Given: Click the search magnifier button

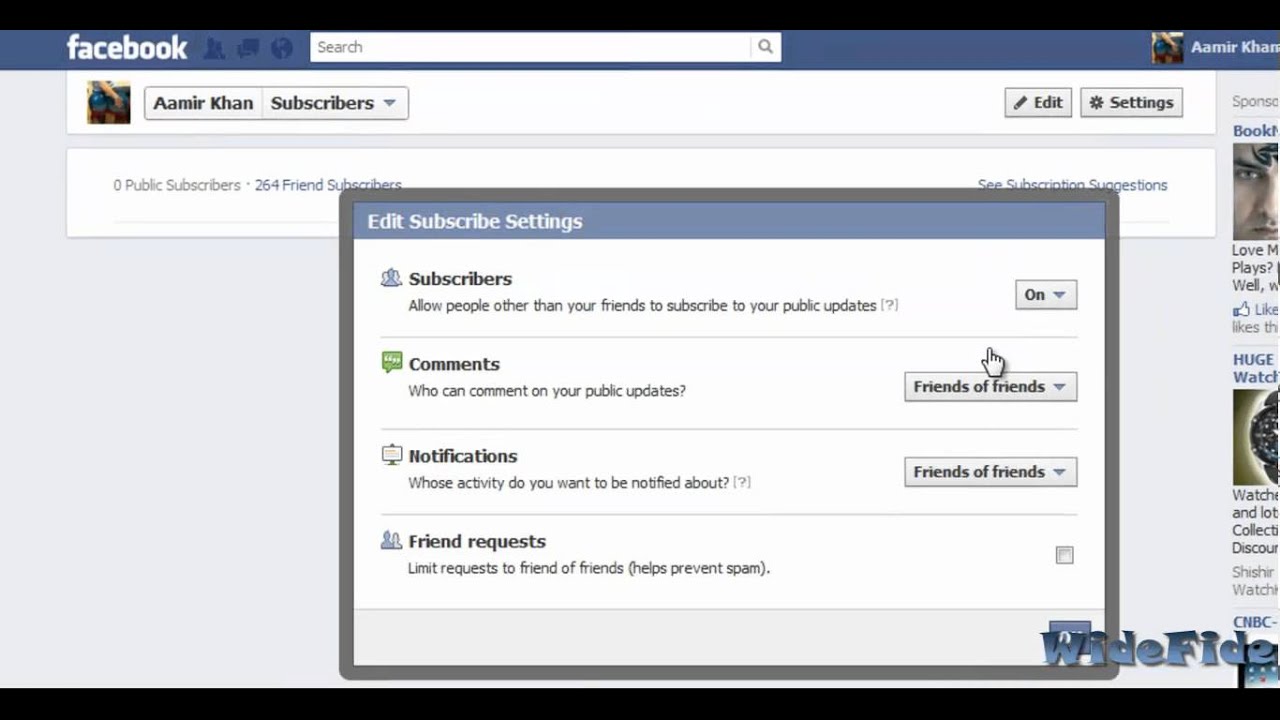Looking at the screenshot, I should pos(765,47).
